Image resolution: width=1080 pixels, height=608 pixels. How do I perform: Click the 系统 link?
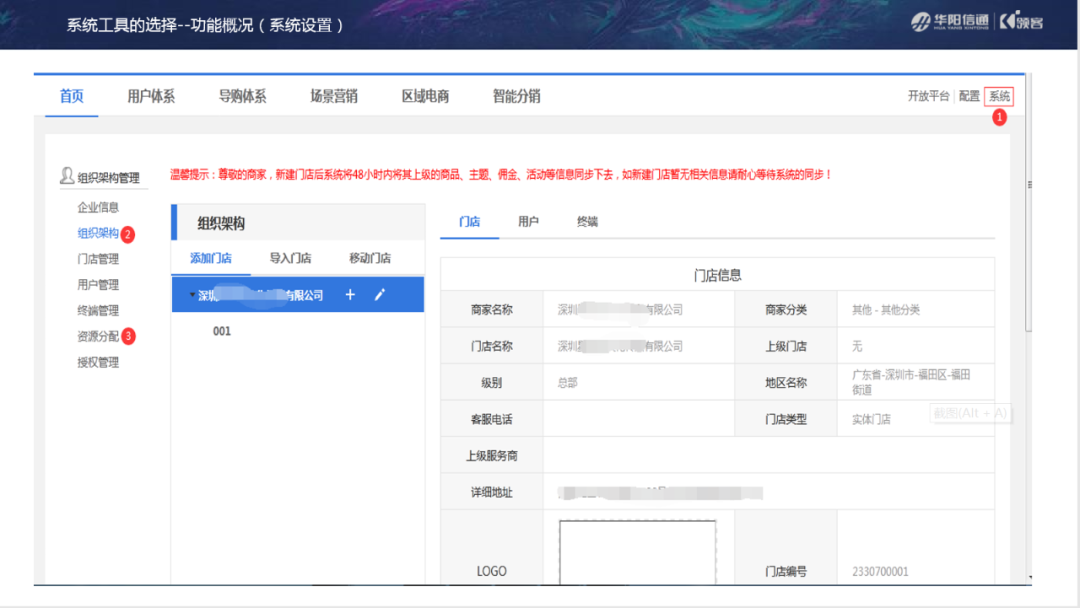[999, 96]
